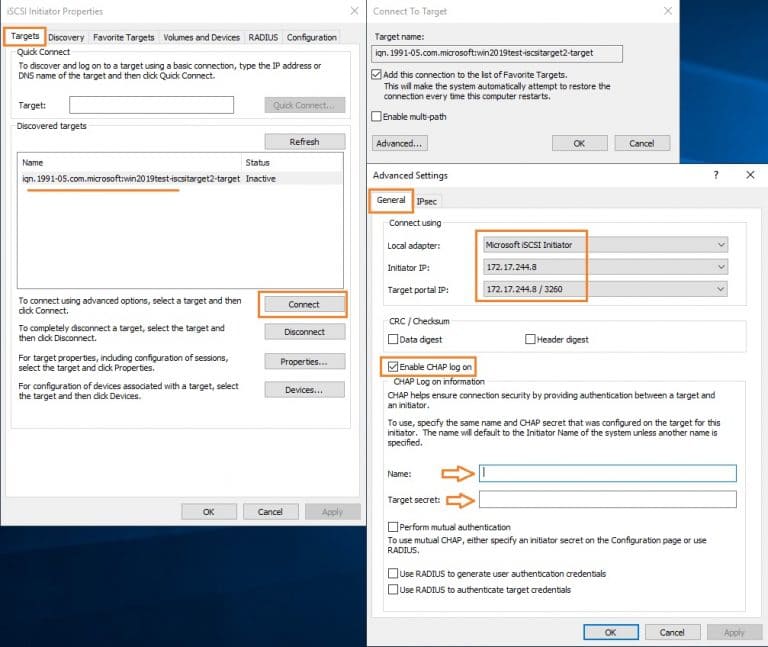Go to the Volumes and Devices tab
Viewport: 768px width, 647px height.
[201, 37]
